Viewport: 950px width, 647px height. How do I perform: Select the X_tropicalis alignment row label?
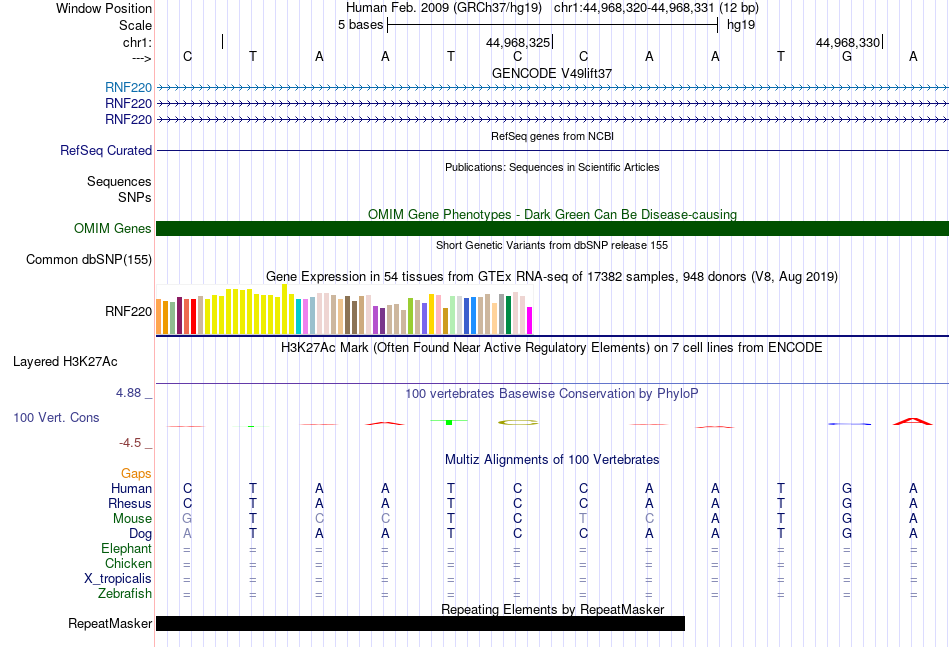(x=118, y=579)
